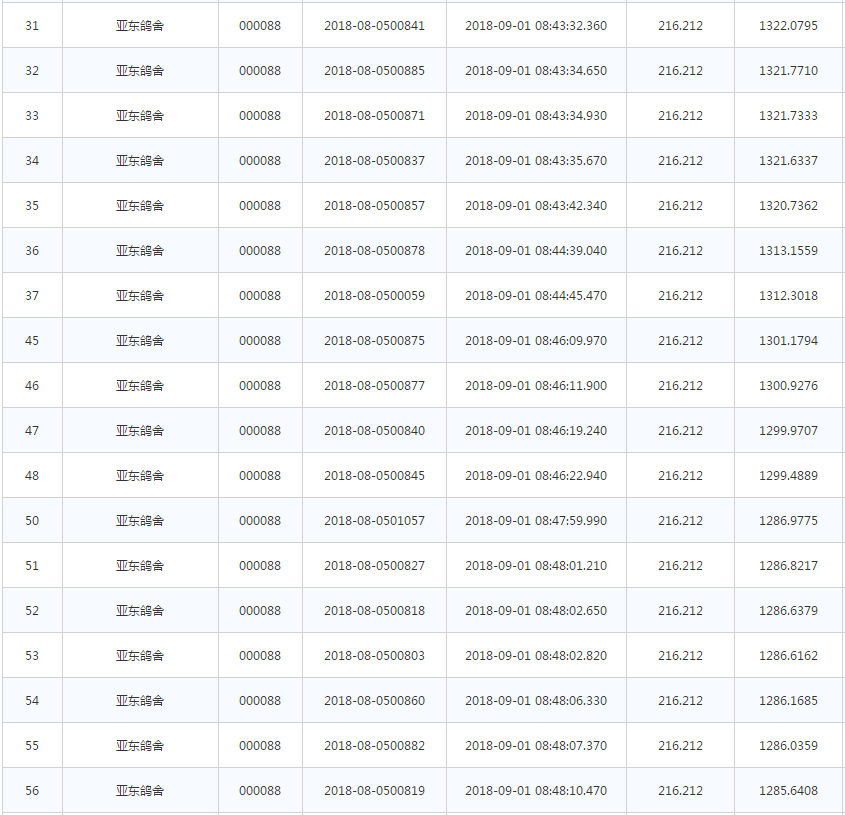Image resolution: width=845 pixels, height=815 pixels.
Task: Click arrival time 08:46:11.900
Action: tap(571, 385)
